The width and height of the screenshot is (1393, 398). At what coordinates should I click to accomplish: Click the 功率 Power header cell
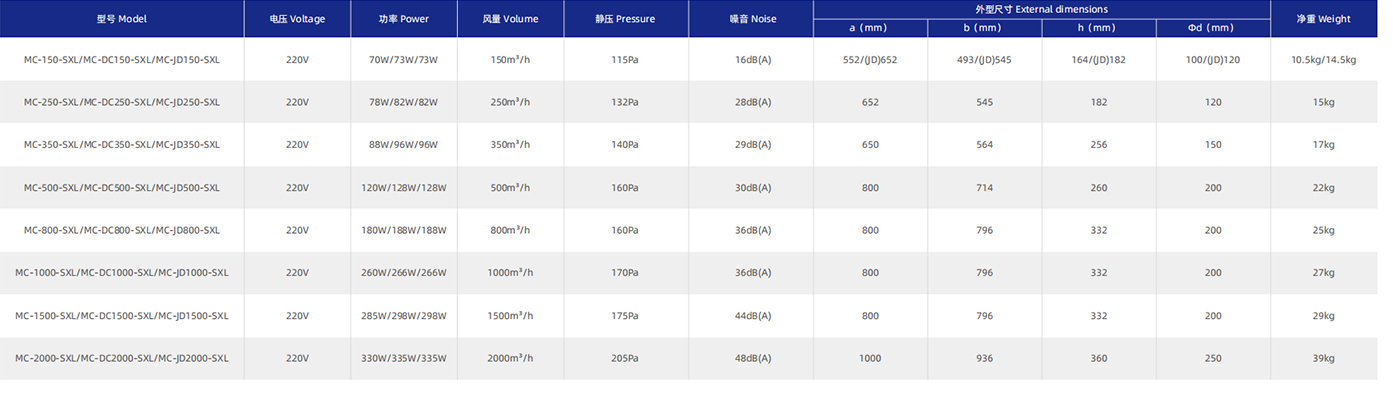[x=404, y=19]
